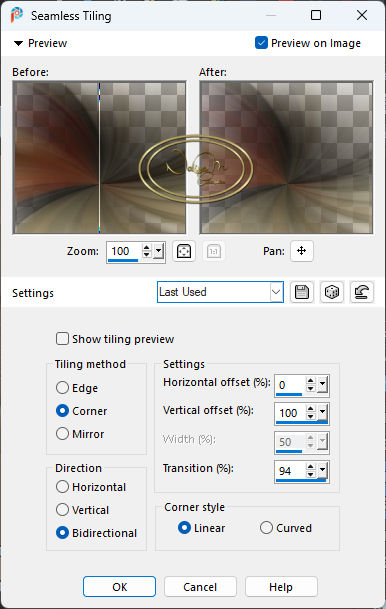Select the Corner tiling method

pyautogui.click(x=62, y=411)
